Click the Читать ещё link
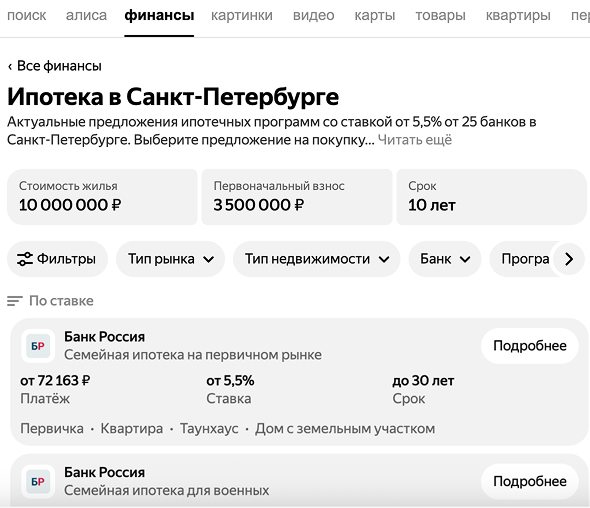This screenshot has height=508, width=590. pyautogui.click(x=415, y=140)
